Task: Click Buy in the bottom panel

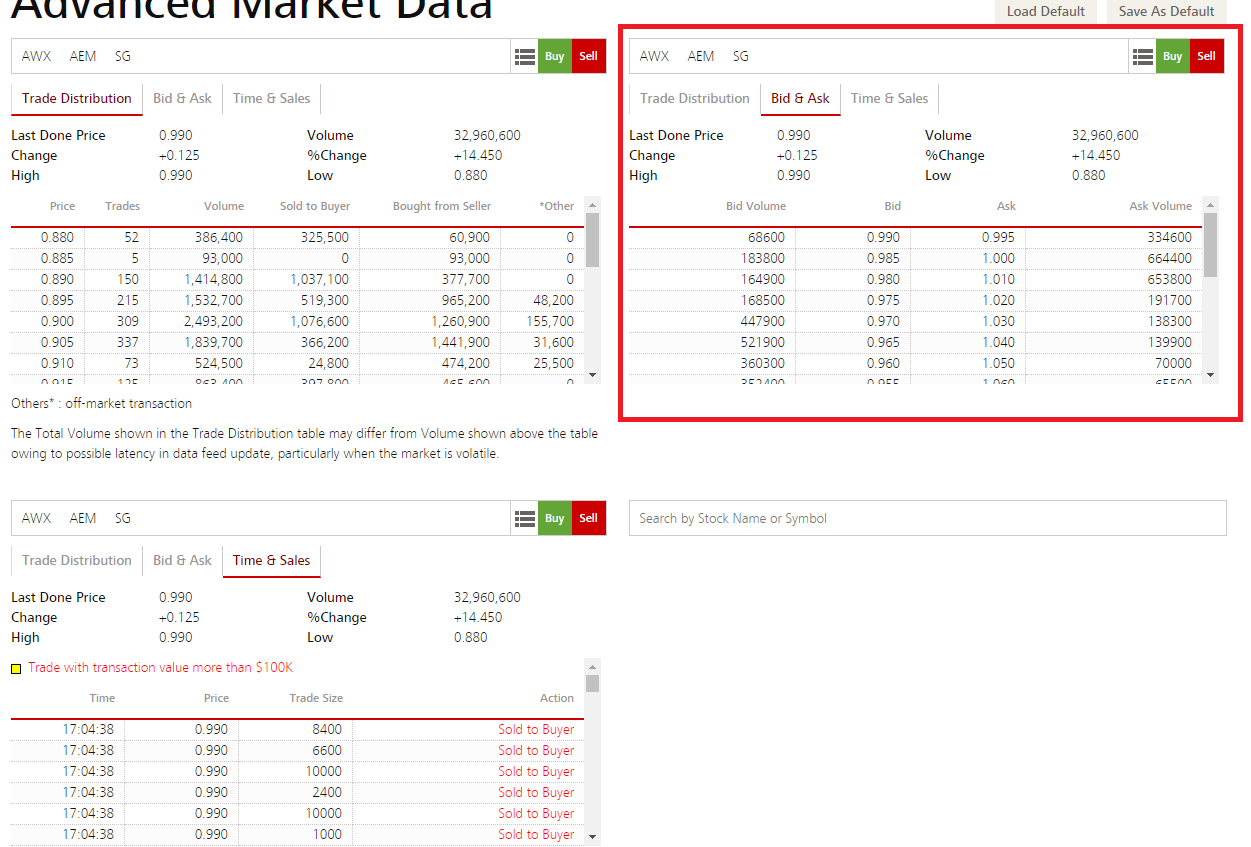Action: coord(554,518)
